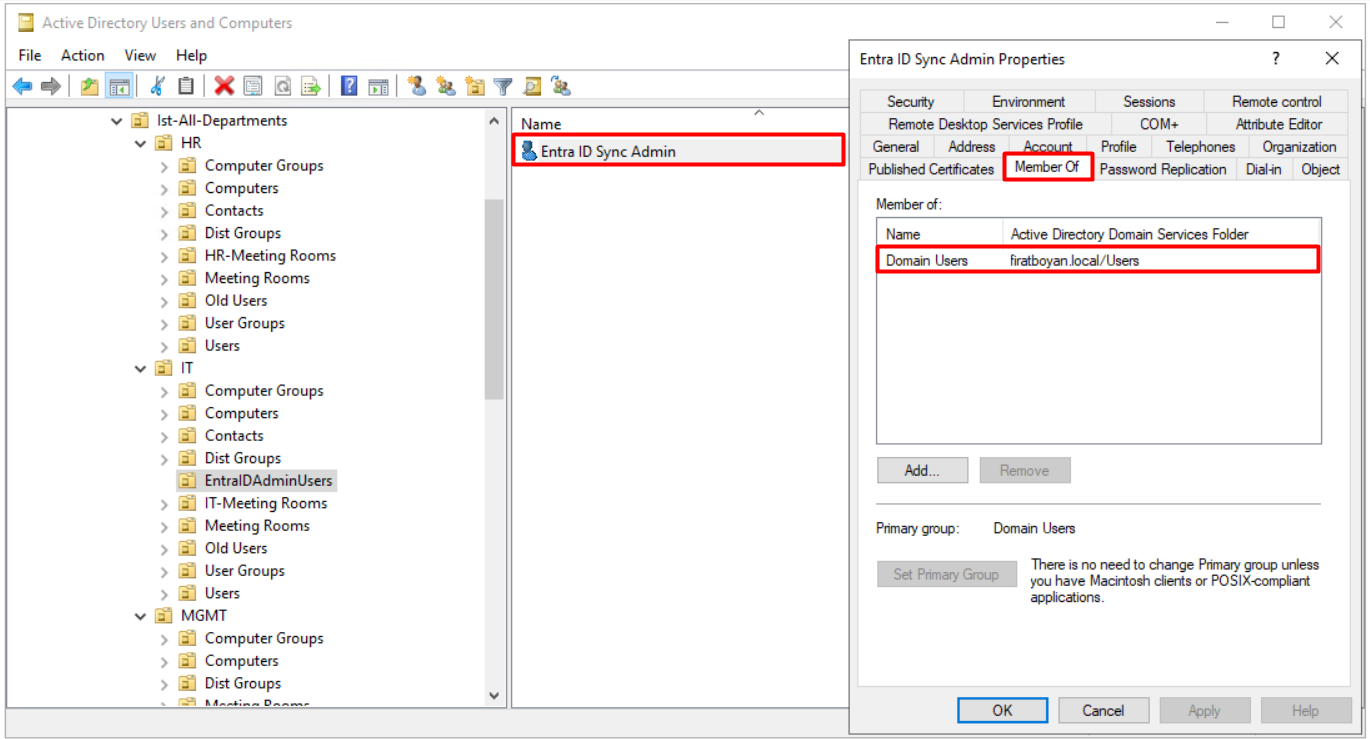1370x739 pixels.
Task: Create a new organizational unit via toolbar icon
Action: (474, 87)
